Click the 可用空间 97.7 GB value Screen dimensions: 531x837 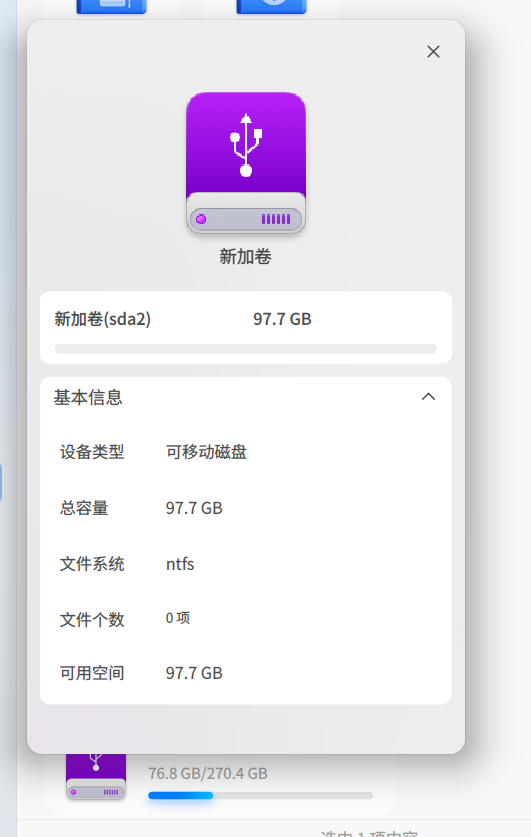194,673
